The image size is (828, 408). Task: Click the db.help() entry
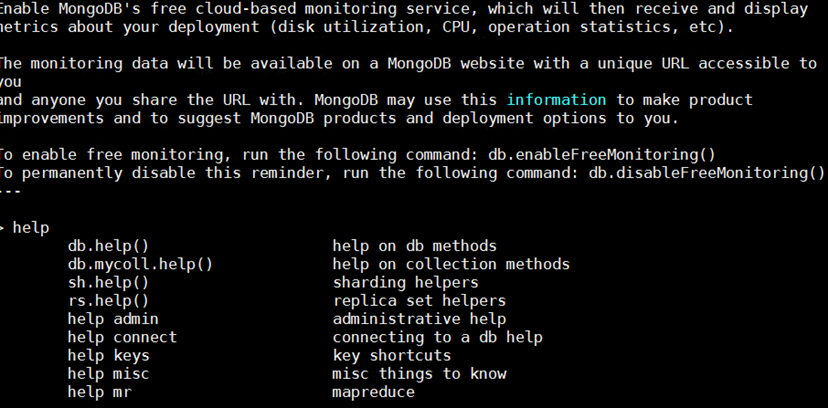(108, 246)
